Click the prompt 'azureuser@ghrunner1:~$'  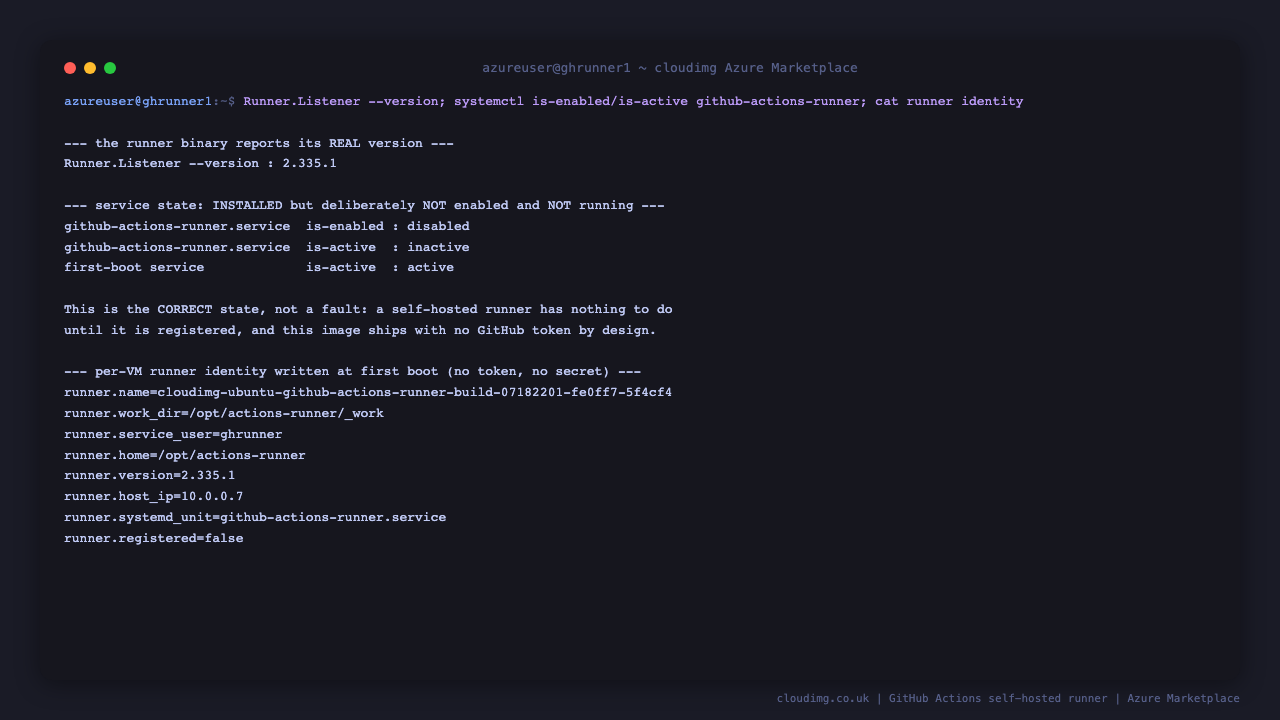[150, 101]
